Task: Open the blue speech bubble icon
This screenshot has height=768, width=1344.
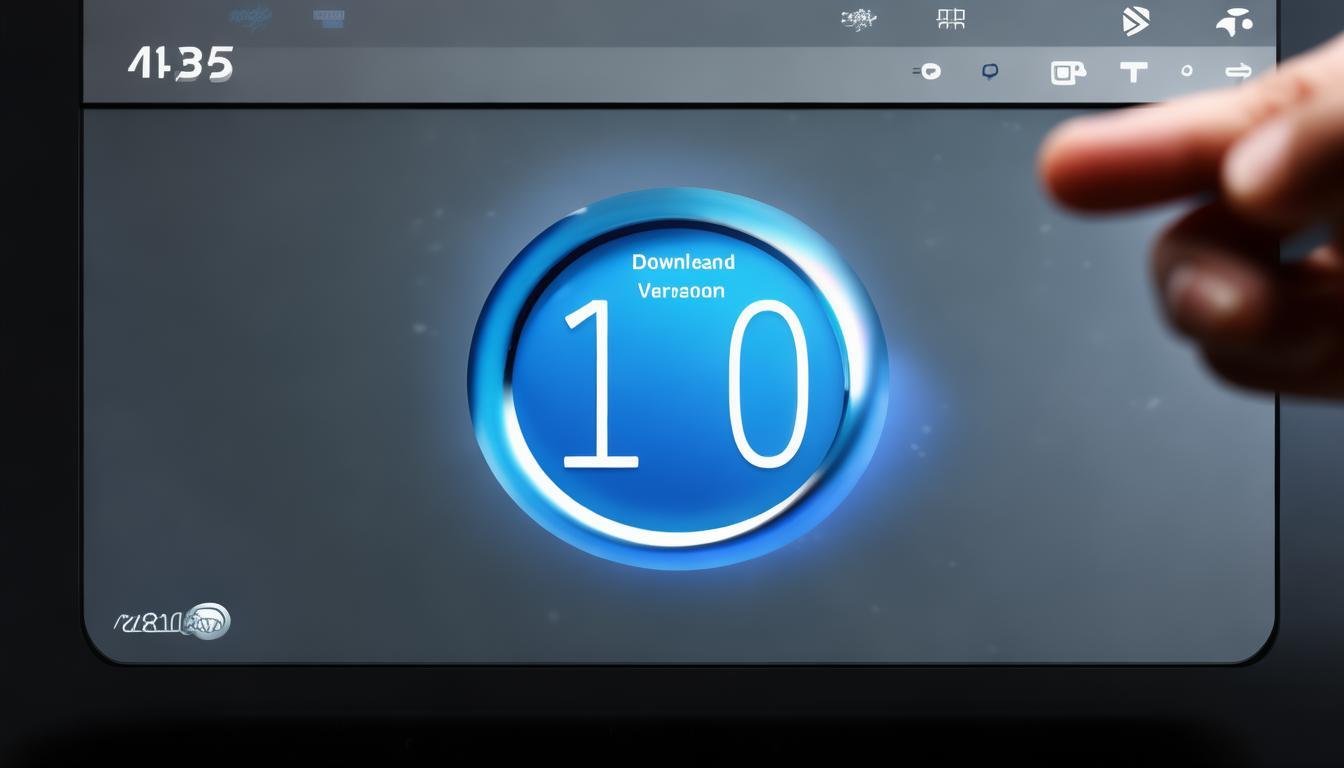Action: [x=990, y=71]
